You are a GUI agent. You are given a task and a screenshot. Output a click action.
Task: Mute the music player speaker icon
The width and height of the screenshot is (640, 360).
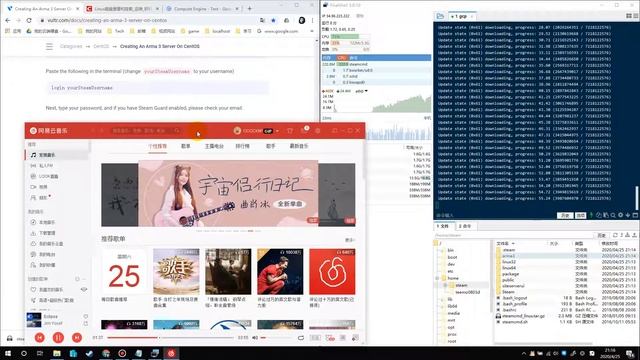click(255, 338)
